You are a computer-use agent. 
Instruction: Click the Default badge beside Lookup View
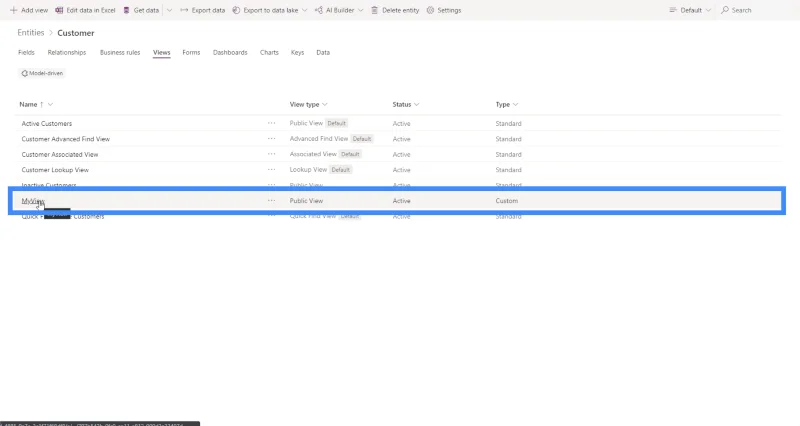click(x=340, y=169)
